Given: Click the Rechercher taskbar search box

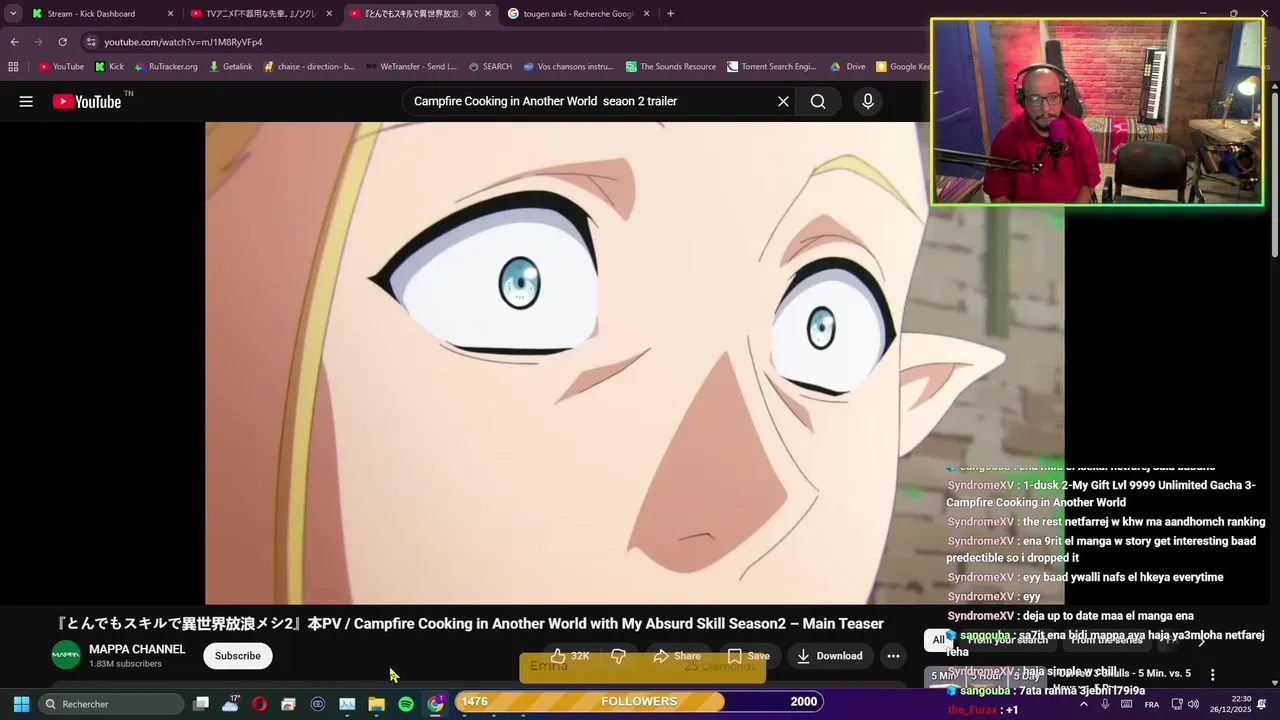Looking at the screenshot, I should [109, 704].
